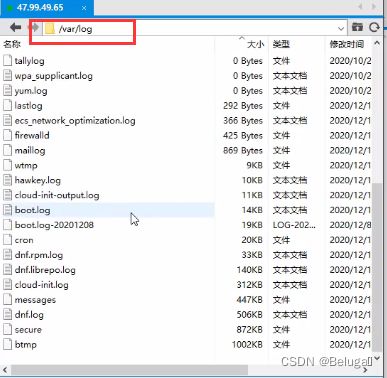Image resolution: width=387 pixels, height=378 pixels.
Task: Click the cloud-init-output.log file name
Action: [x=57, y=195]
